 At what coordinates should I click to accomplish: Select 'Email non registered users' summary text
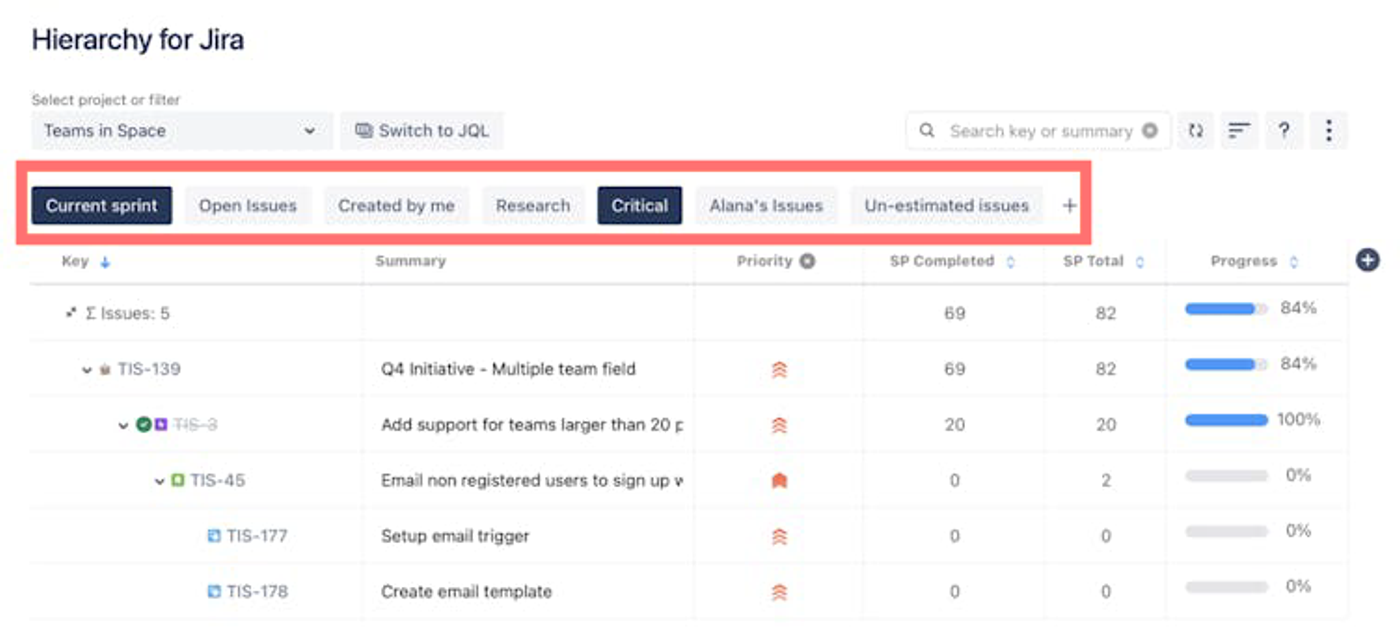pyautogui.click(x=532, y=481)
